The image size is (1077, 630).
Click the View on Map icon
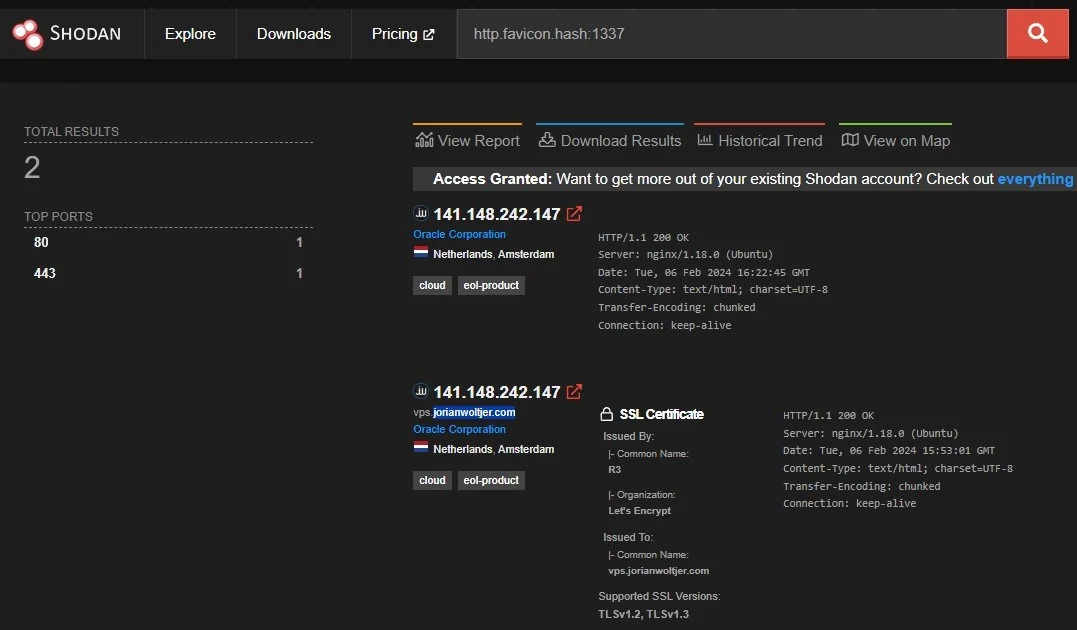tap(850, 139)
